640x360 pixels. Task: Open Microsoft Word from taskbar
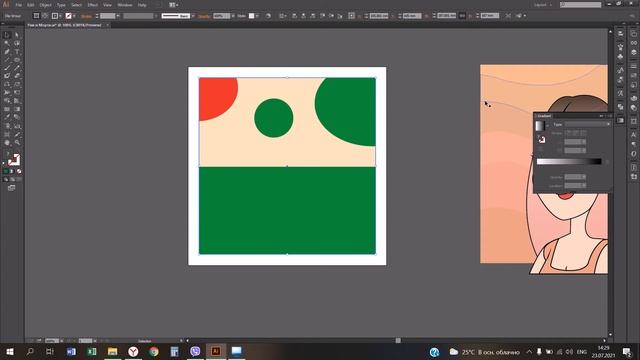pos(71,351)
